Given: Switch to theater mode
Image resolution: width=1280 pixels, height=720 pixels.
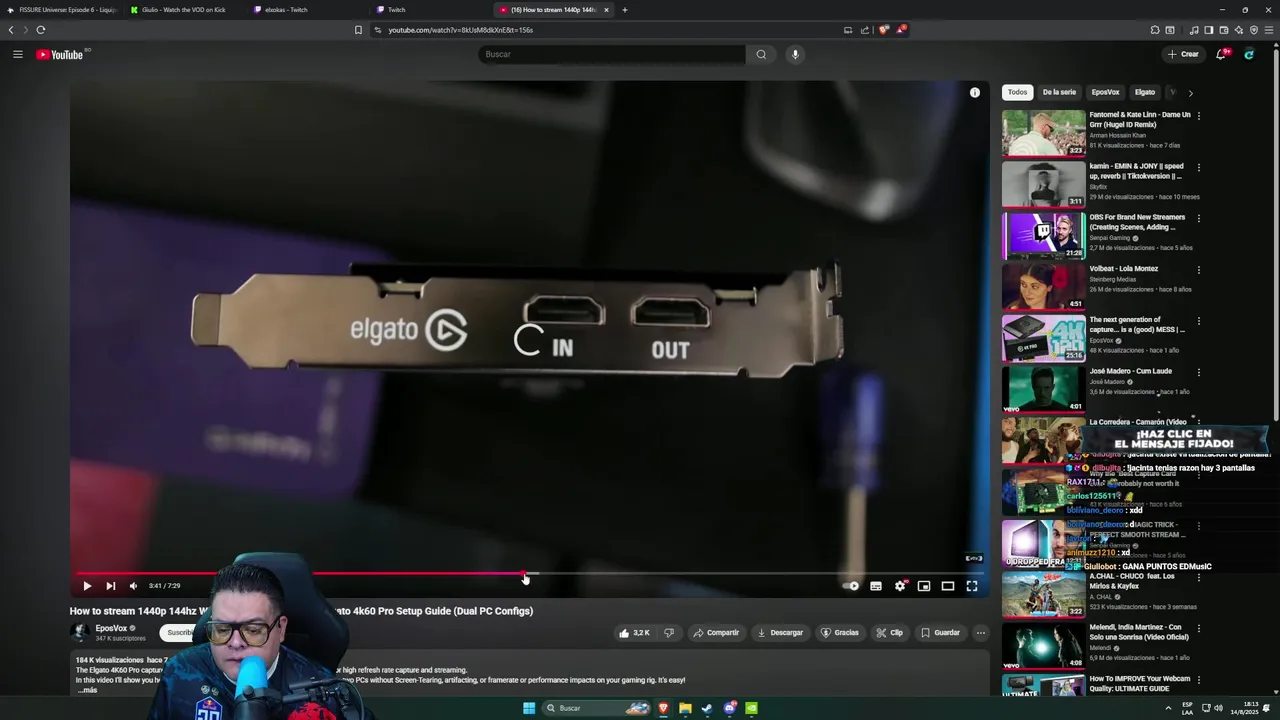Looking at the screenshot, I should (x=948, y=586).
